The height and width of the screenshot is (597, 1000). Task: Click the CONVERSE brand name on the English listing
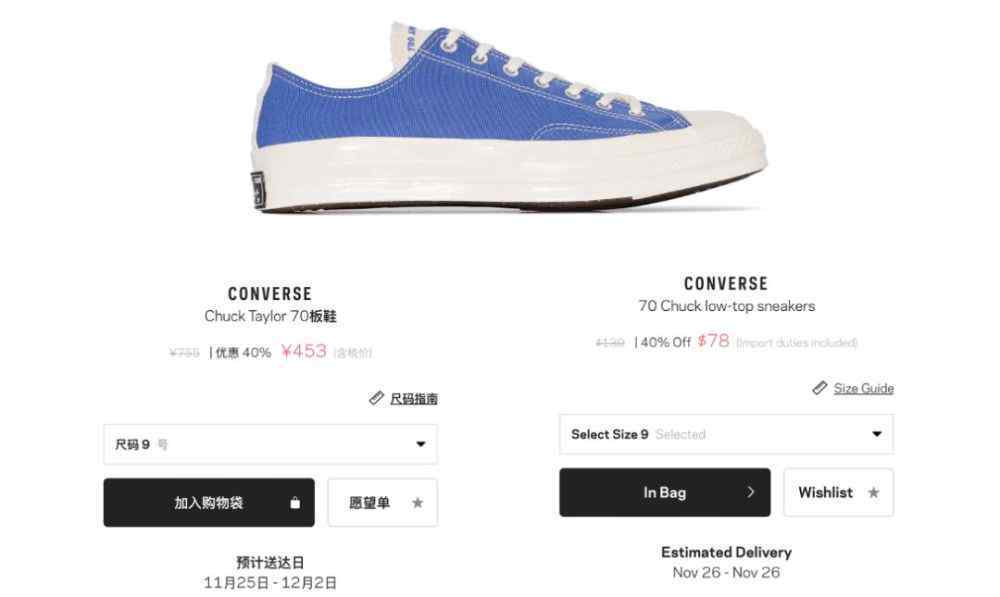point(726,284)
